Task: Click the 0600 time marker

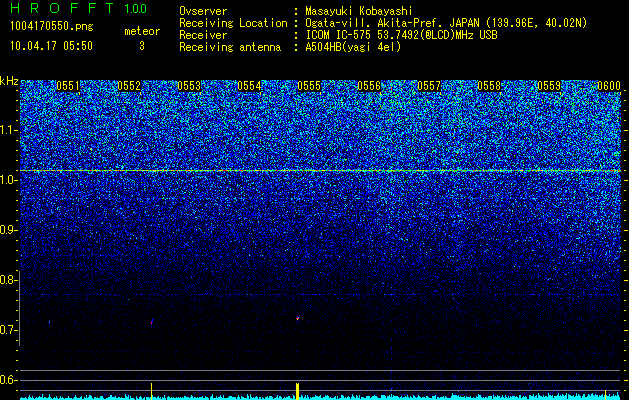Action: (x=609, y=86)
